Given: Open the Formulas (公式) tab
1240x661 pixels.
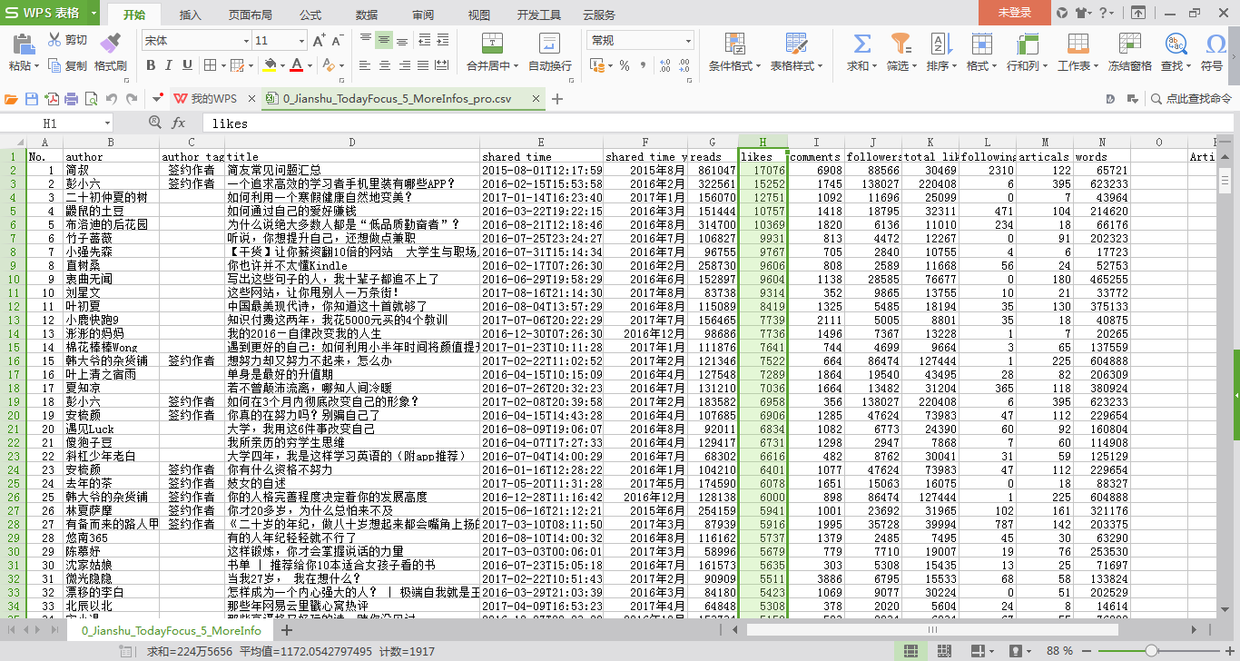Looking at the screenshot, I should tap(310, 15).
